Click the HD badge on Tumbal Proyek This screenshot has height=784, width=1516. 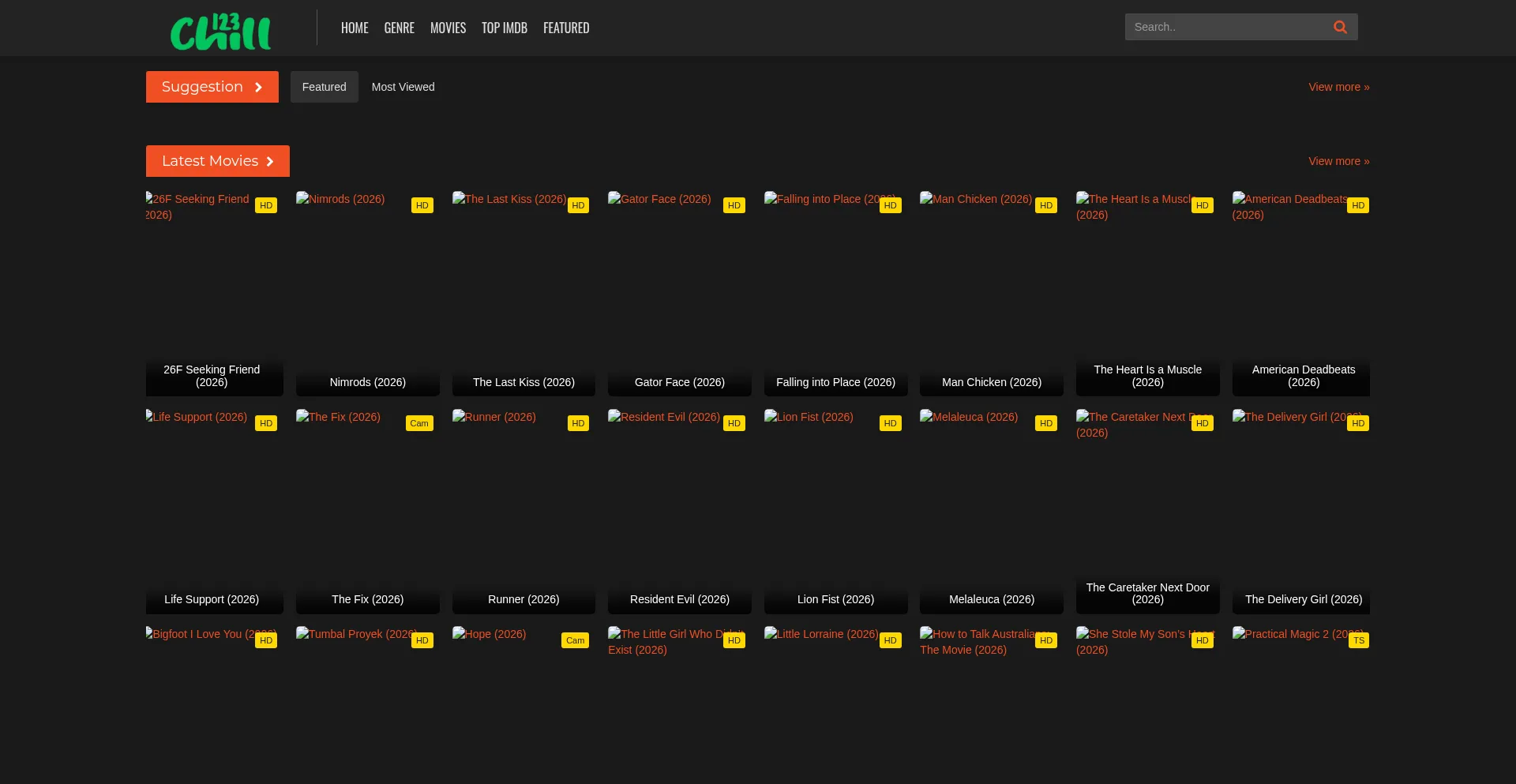pos(422,640)
